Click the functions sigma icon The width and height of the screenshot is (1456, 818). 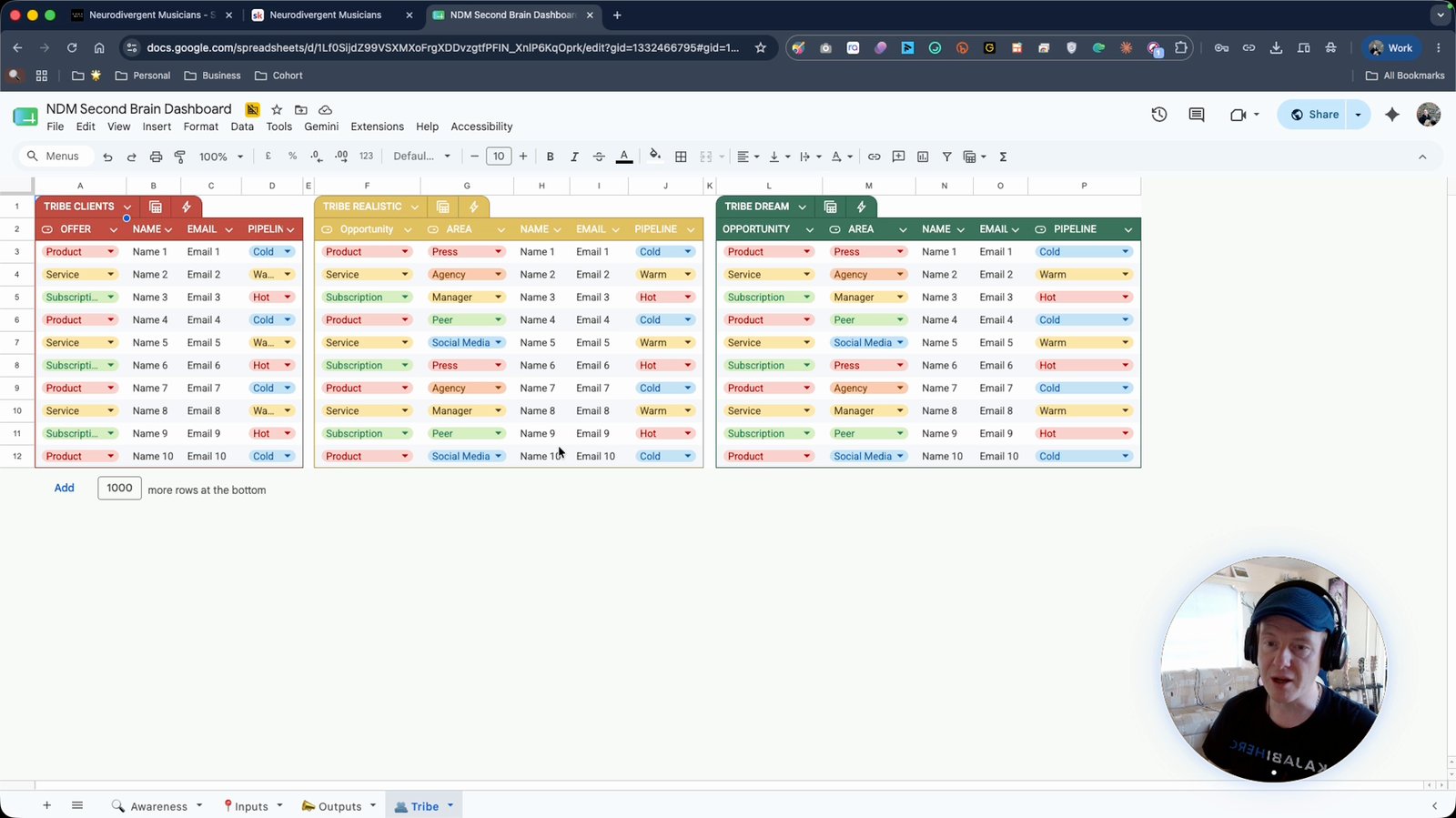point(1003,157)
